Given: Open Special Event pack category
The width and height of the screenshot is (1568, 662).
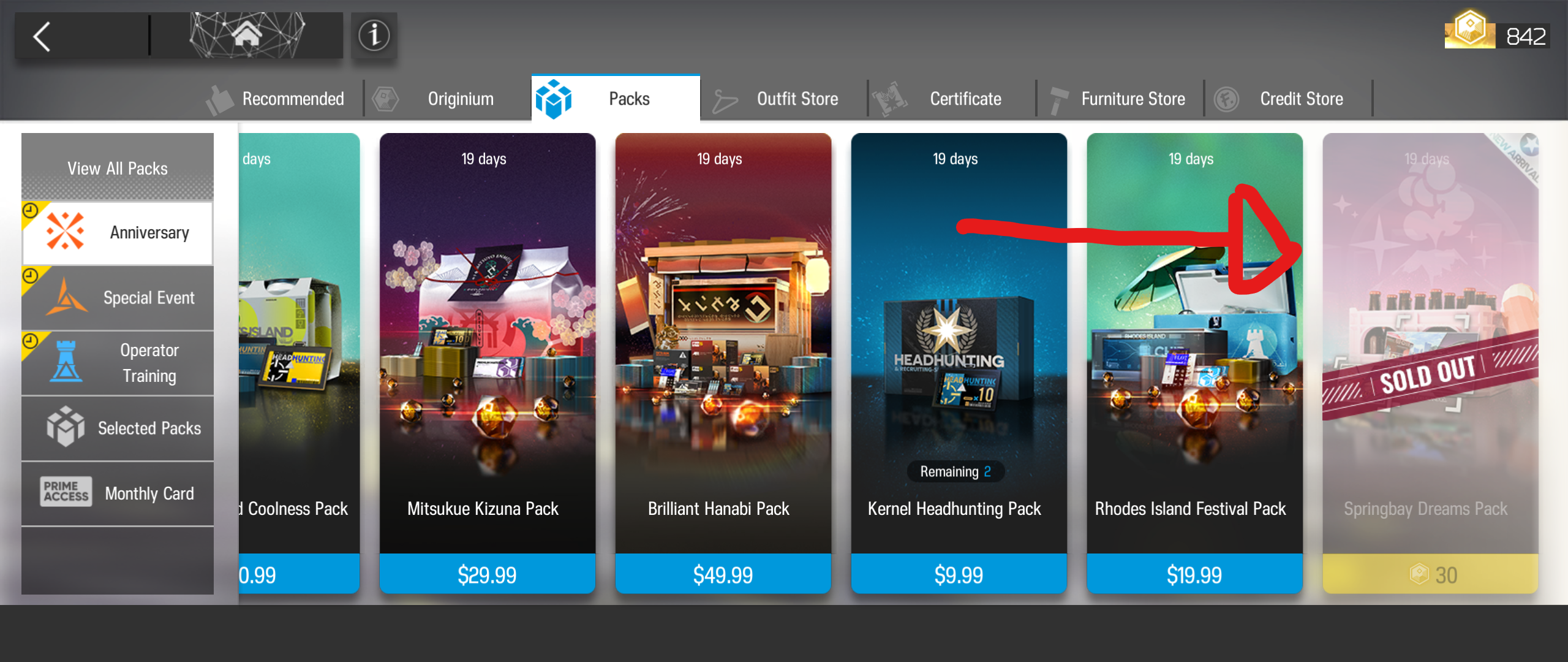Looking at the screenshot, I should pos(118,298).
